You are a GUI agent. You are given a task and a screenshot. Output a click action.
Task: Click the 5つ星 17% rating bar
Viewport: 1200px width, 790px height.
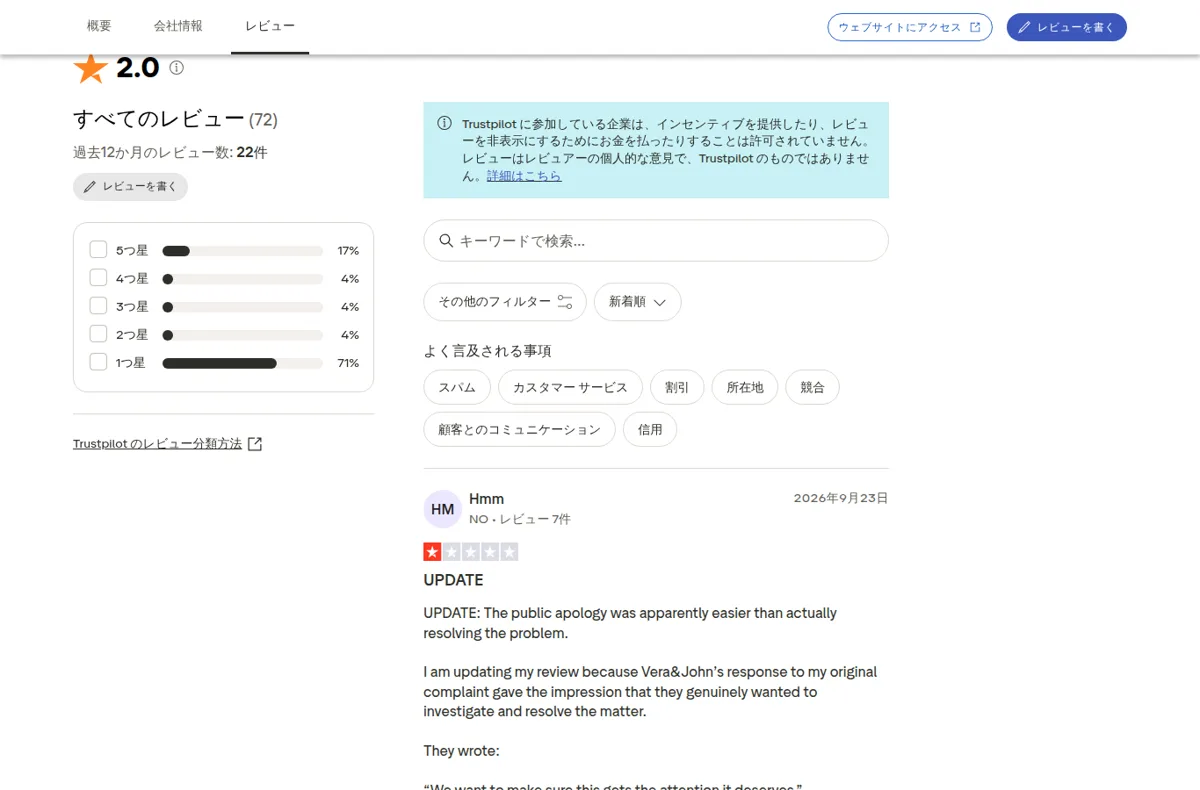coord(242,251)
